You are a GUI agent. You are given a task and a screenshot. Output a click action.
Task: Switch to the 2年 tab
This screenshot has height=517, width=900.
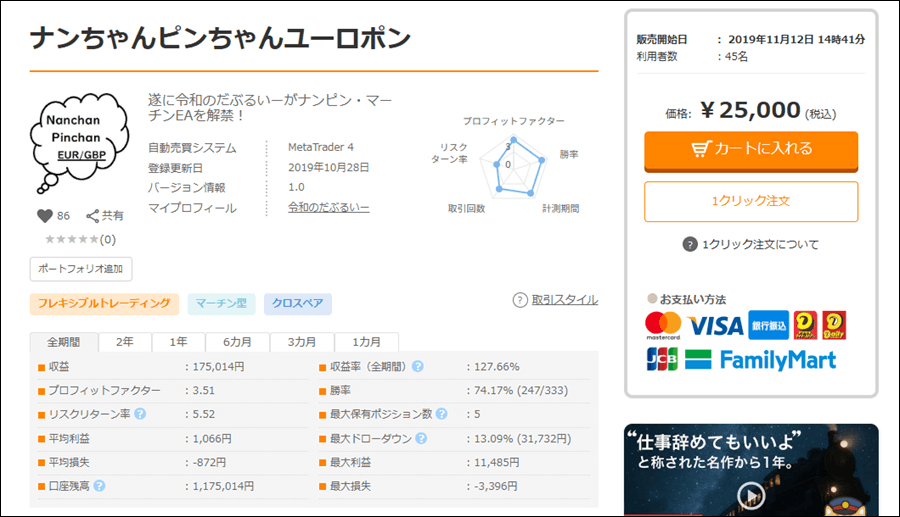[125, 341]
